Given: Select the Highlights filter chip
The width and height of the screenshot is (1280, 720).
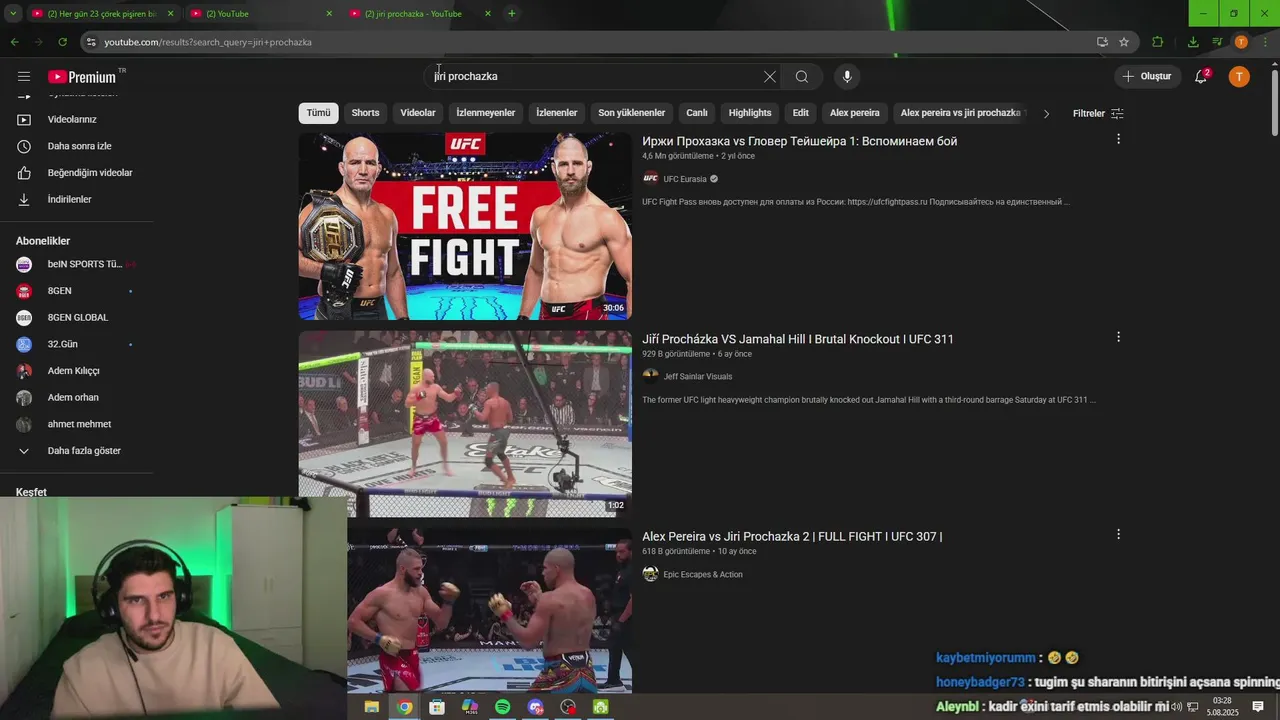Looking at the screenshot, I should coord(750,113).
